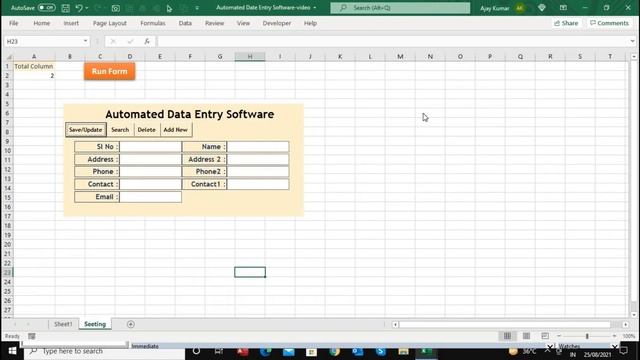This screenshot has height=360, width=640.
Task: Click the zoom slider handle
Action: click(x=587, y=336)
